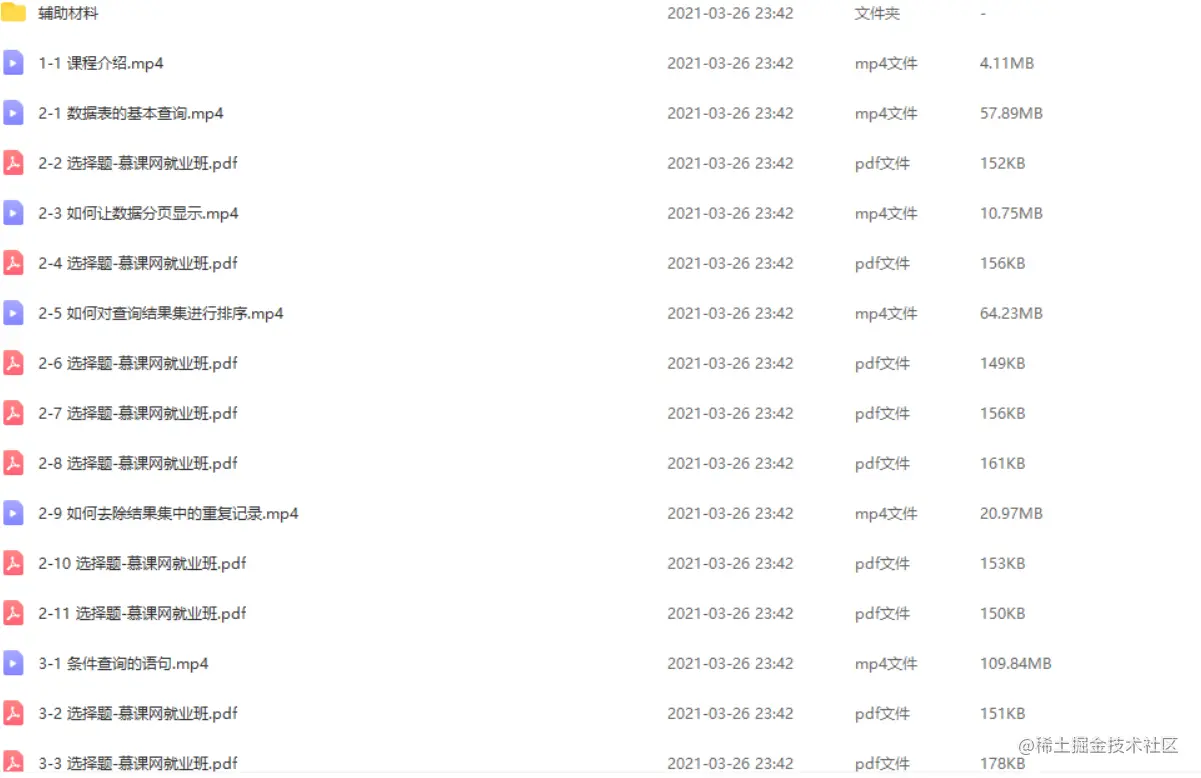Click file name 1-1 课程介绍.mp4
Image resolution: width=1201 pixels, height=778 pixels.
pyautogui.click(x=101, y=63)
